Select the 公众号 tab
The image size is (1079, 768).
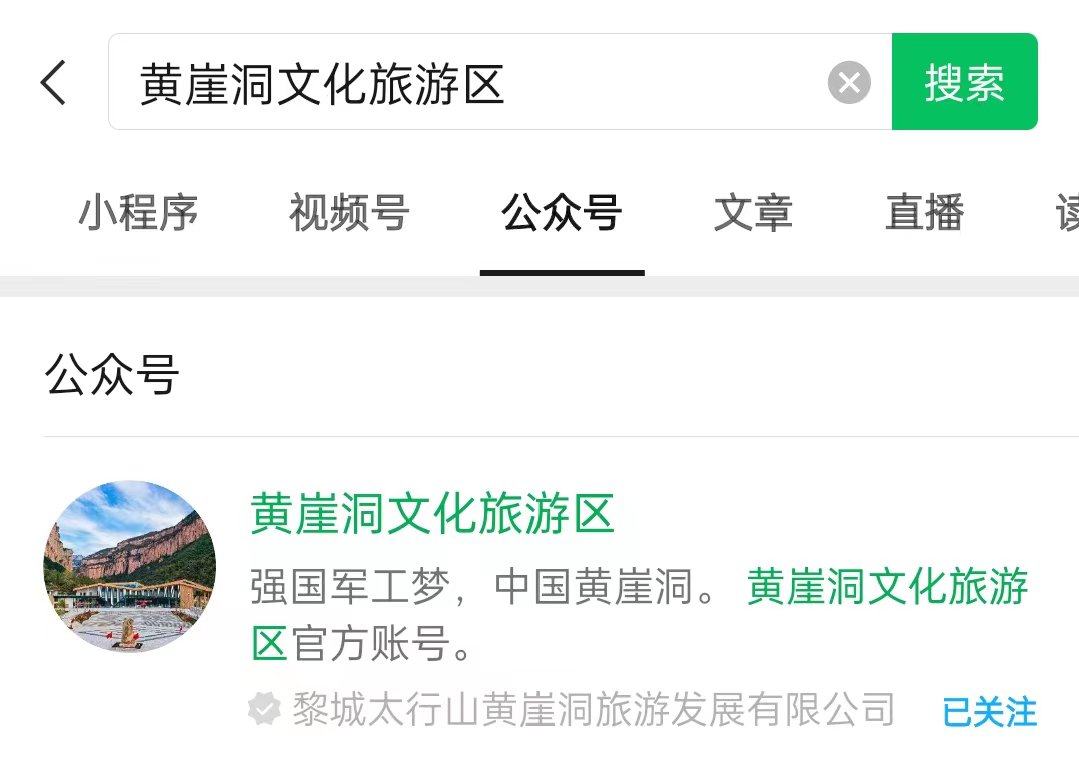click(562, 213)
